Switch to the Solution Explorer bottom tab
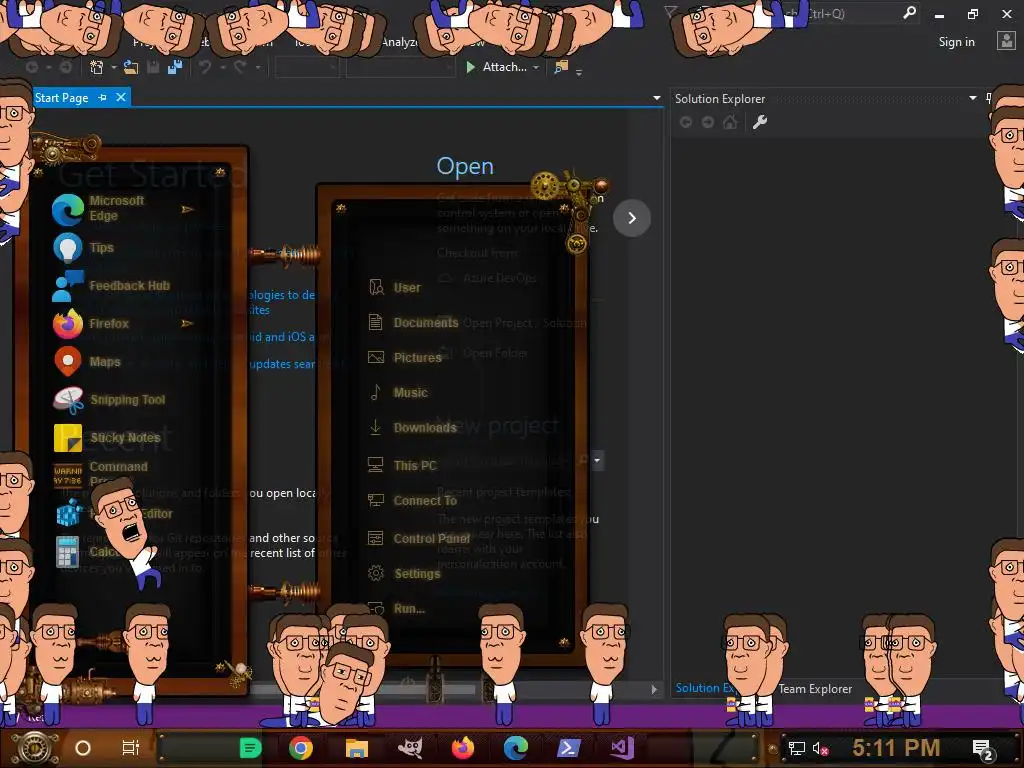Screen dimensions: 1024x768 point(705,688)
